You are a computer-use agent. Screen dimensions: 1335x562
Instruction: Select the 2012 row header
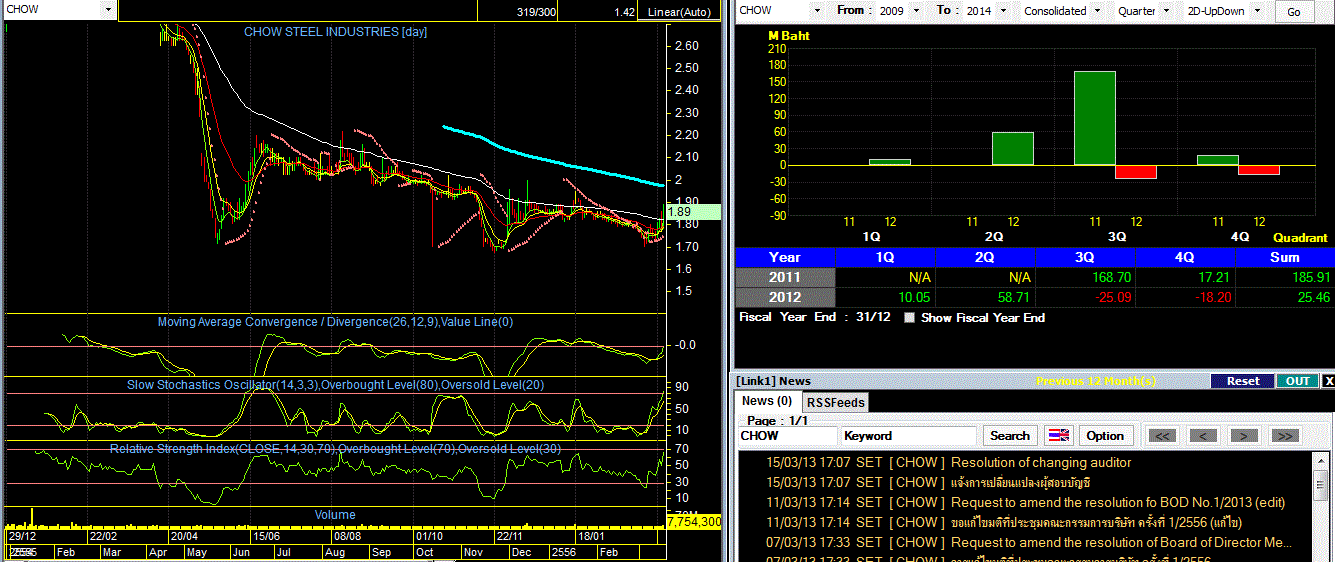pos(785,297)
